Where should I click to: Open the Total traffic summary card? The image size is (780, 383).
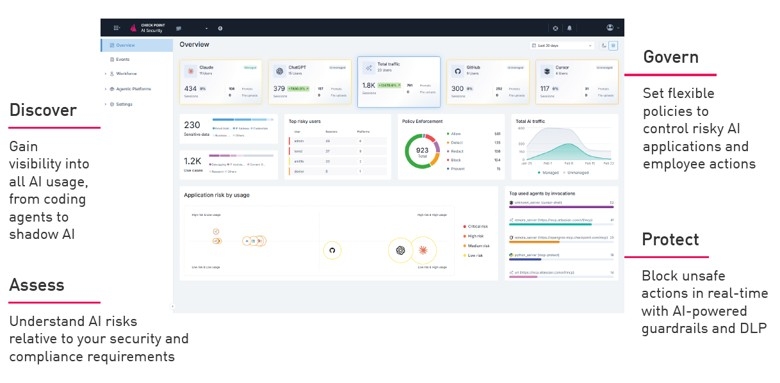tap(399, 82)
